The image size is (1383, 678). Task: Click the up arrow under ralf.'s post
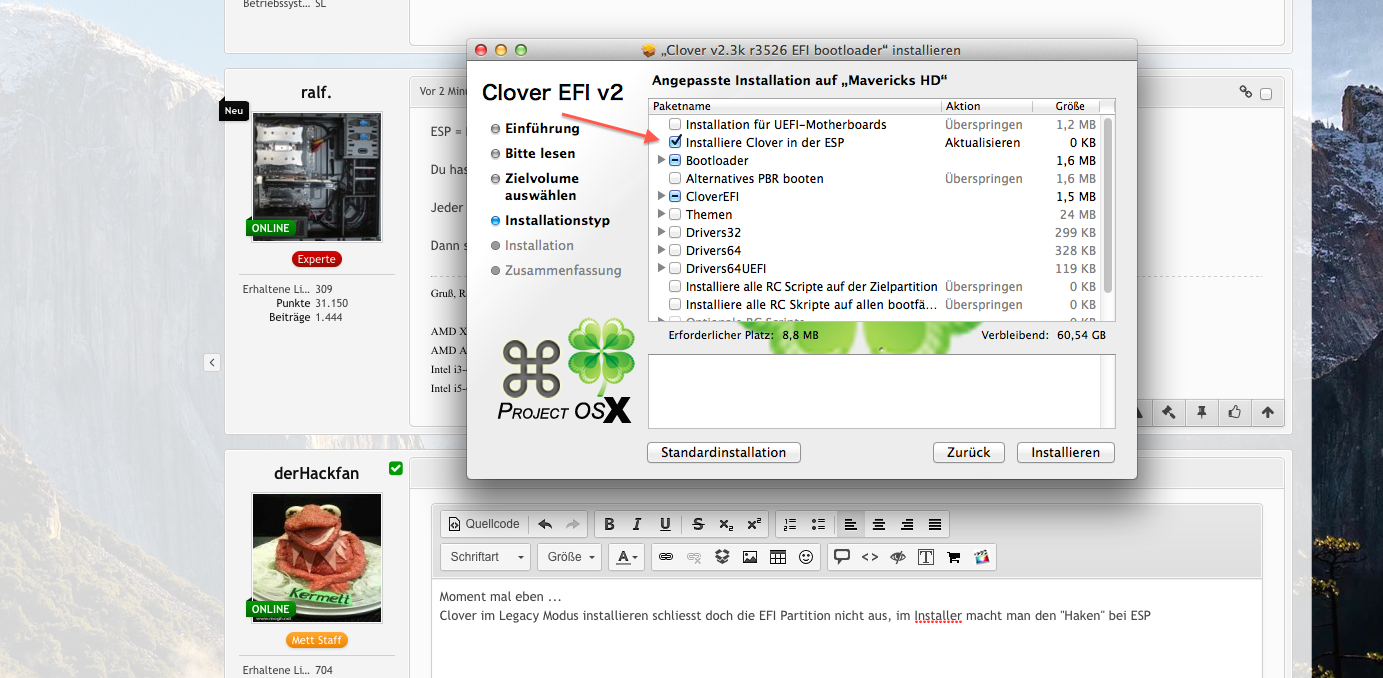coord(1268,411)
